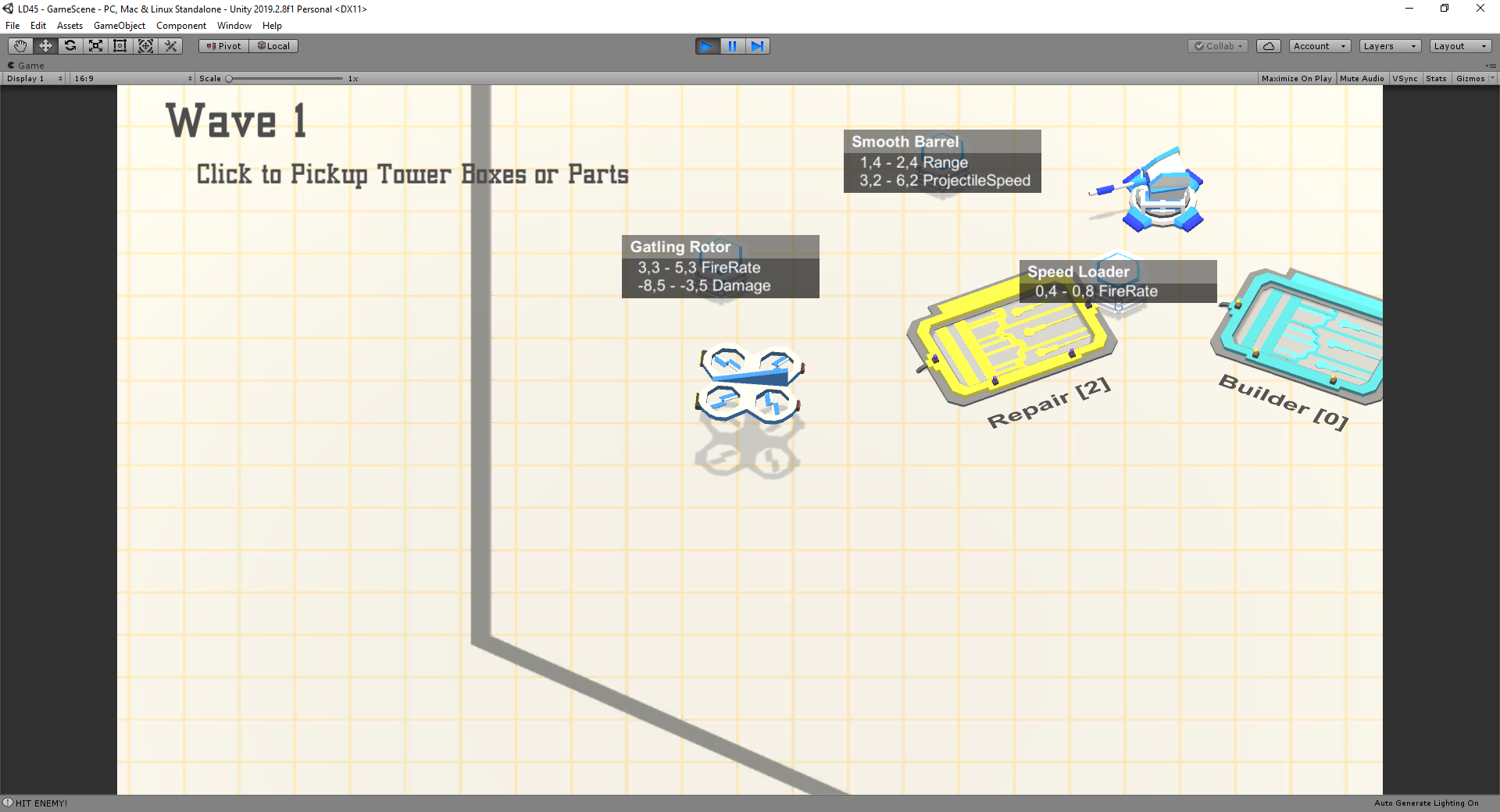Viewport: 1500px width, 812px height.
Task: Select the combined Transform tool
Action: click(145, 46)
